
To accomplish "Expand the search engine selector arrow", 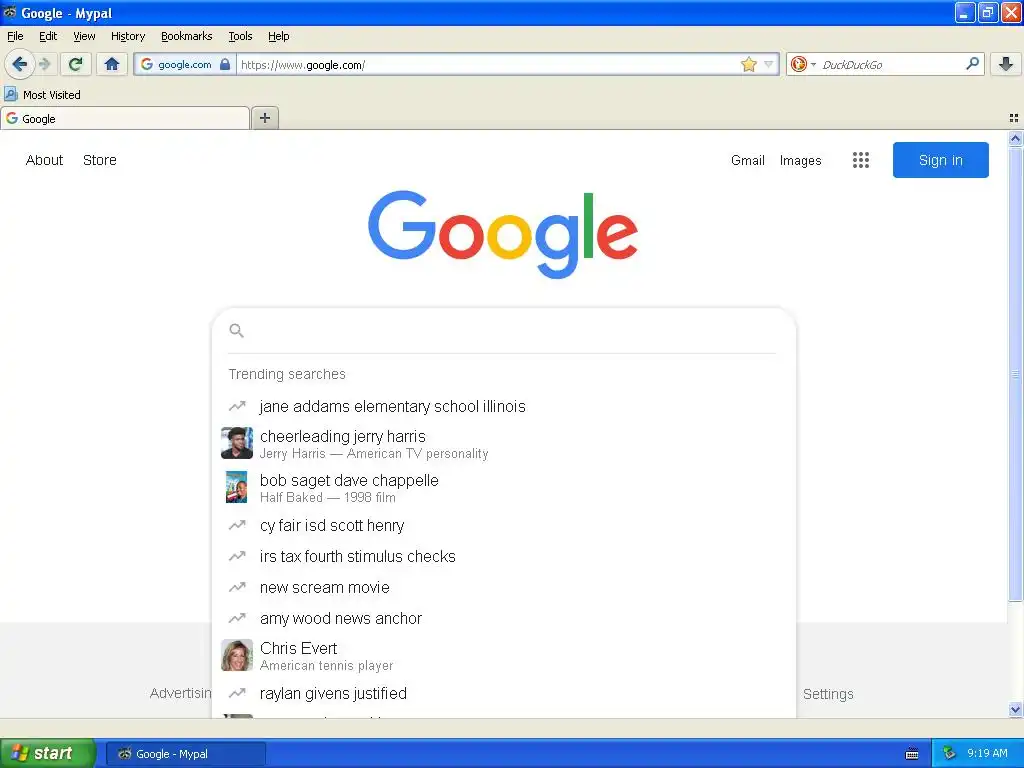I will pyautogui.click(x=814, y=64).
